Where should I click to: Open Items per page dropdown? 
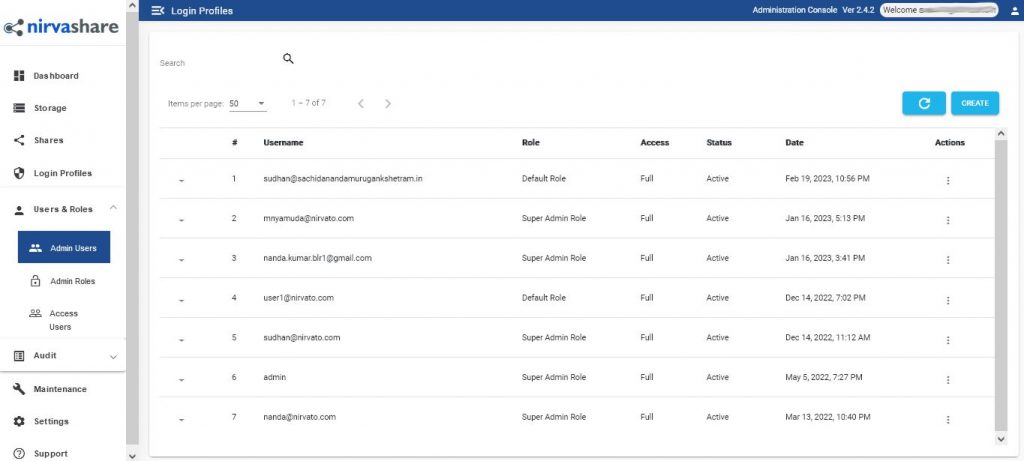pyautogui.click(x=248, y=104)
